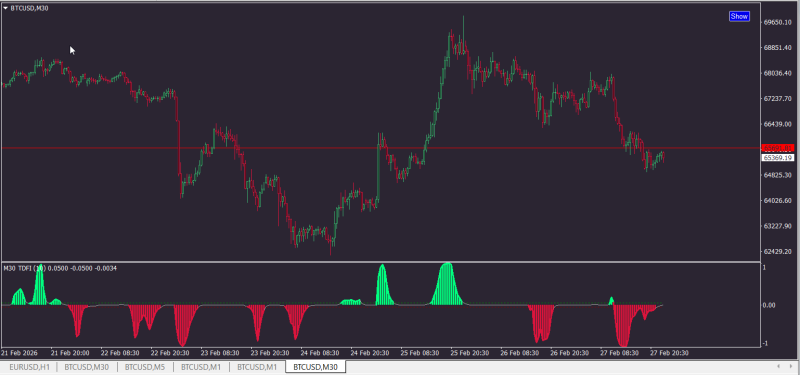Click the 64825.30 price scale value
Screen dimensions: 800x375
[778, 175]
